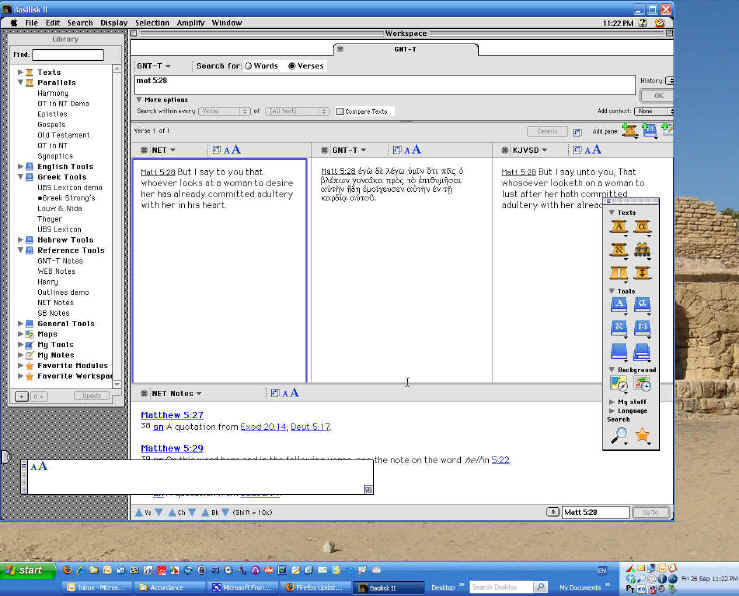The width and height of the screenshot is (739, 596).
Task: Follow the Deut 5:17 link
Action: pos(311,427)
